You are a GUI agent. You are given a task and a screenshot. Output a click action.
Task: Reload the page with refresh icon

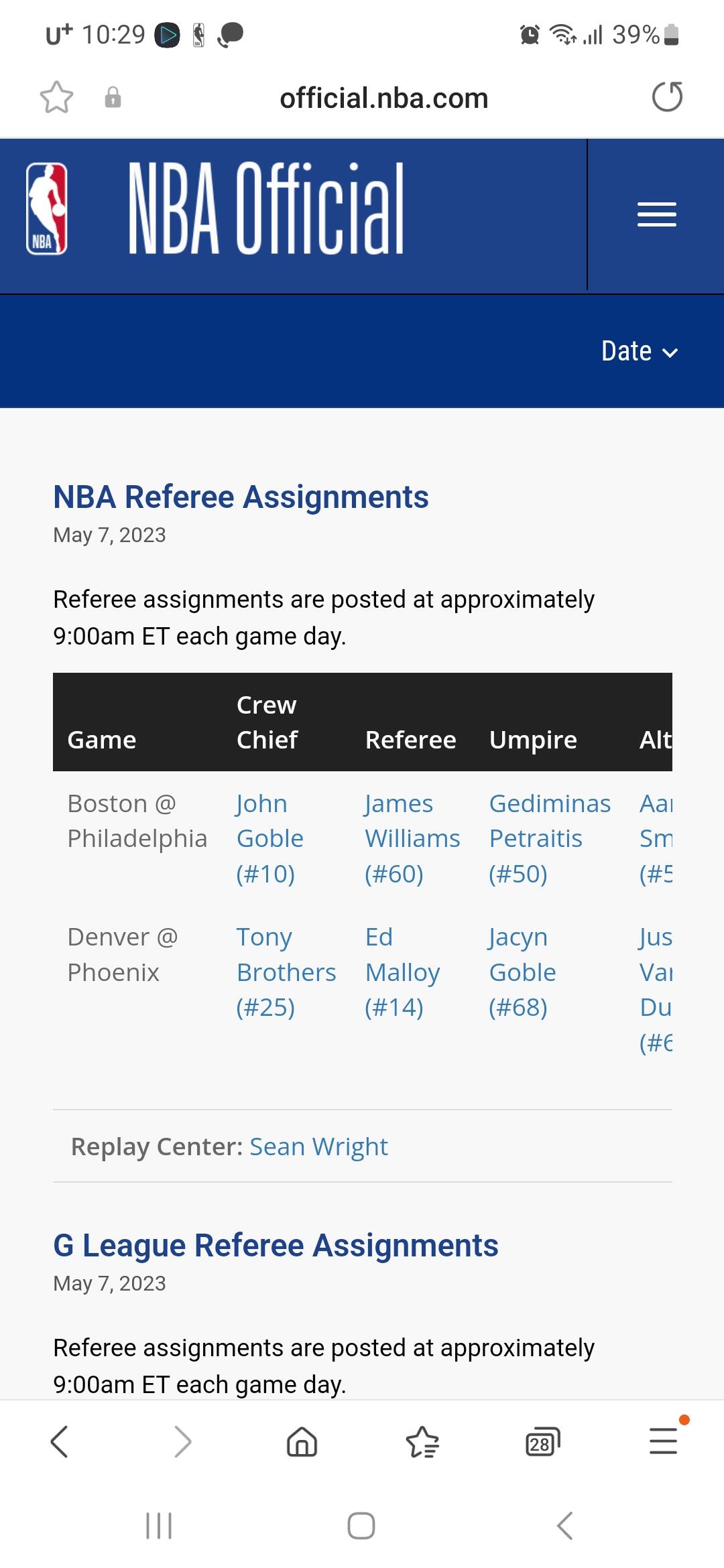click(x=667, y=97)
